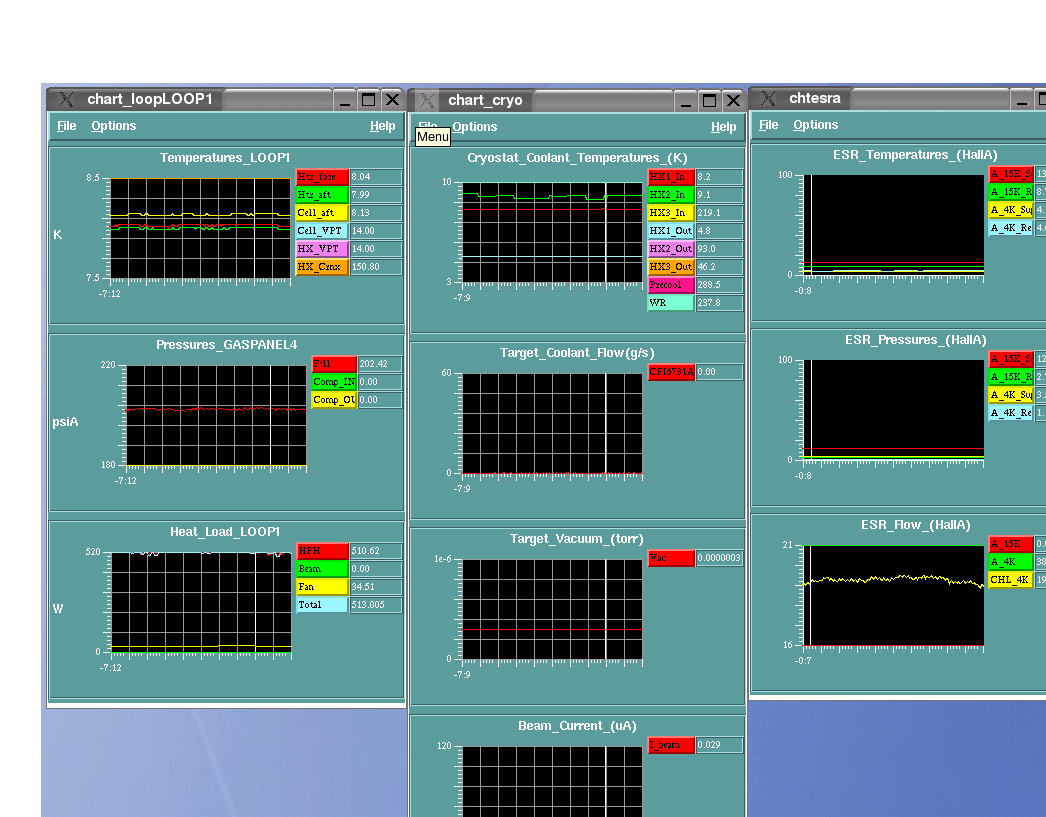Click inside the Target_Coolant_Flow plot area
The image size is (1046, 817).
click(552, 424)
